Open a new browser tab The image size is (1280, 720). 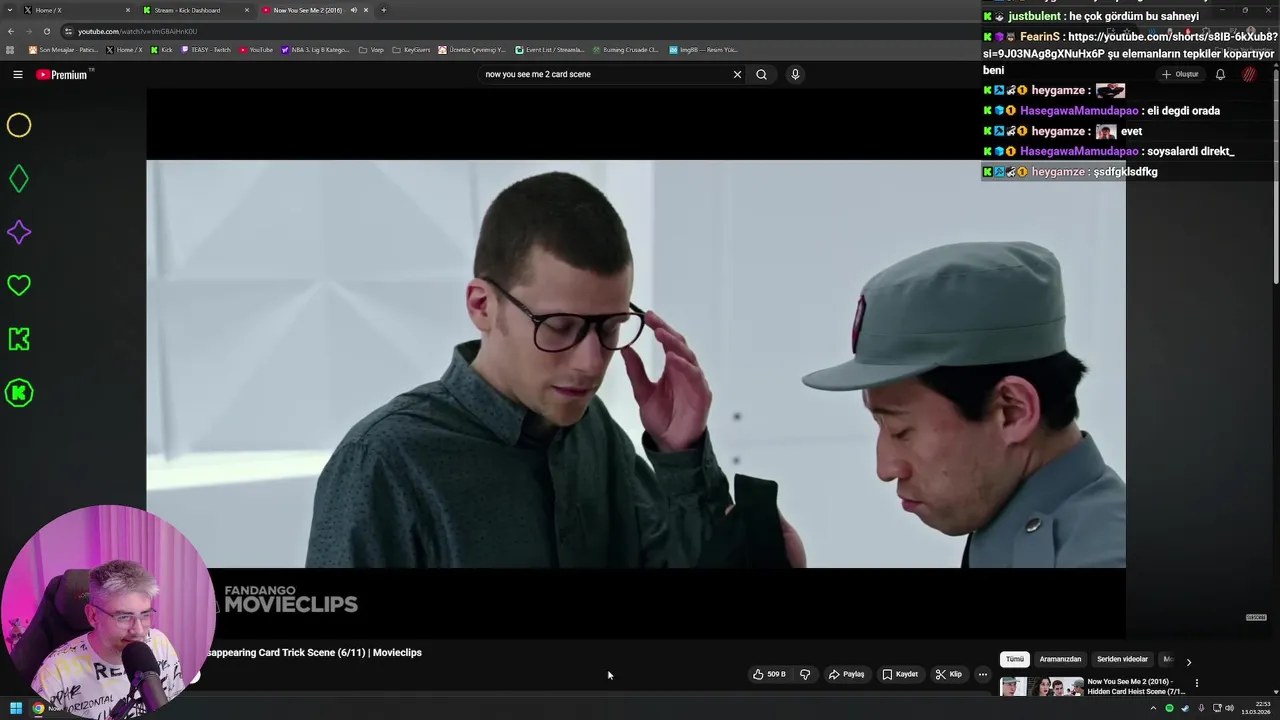click(384, 10)
